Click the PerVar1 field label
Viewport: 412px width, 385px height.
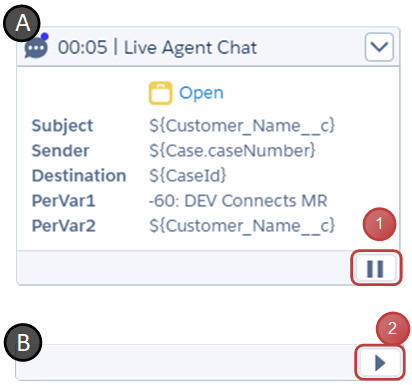[63, 201]
